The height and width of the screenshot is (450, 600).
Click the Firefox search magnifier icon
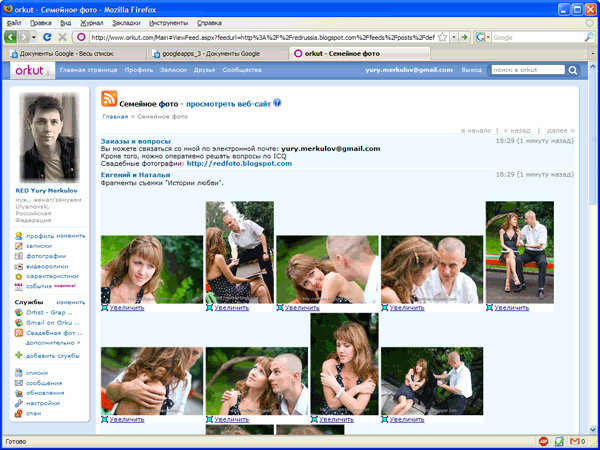pyautogui.click(x=589, y=37)
